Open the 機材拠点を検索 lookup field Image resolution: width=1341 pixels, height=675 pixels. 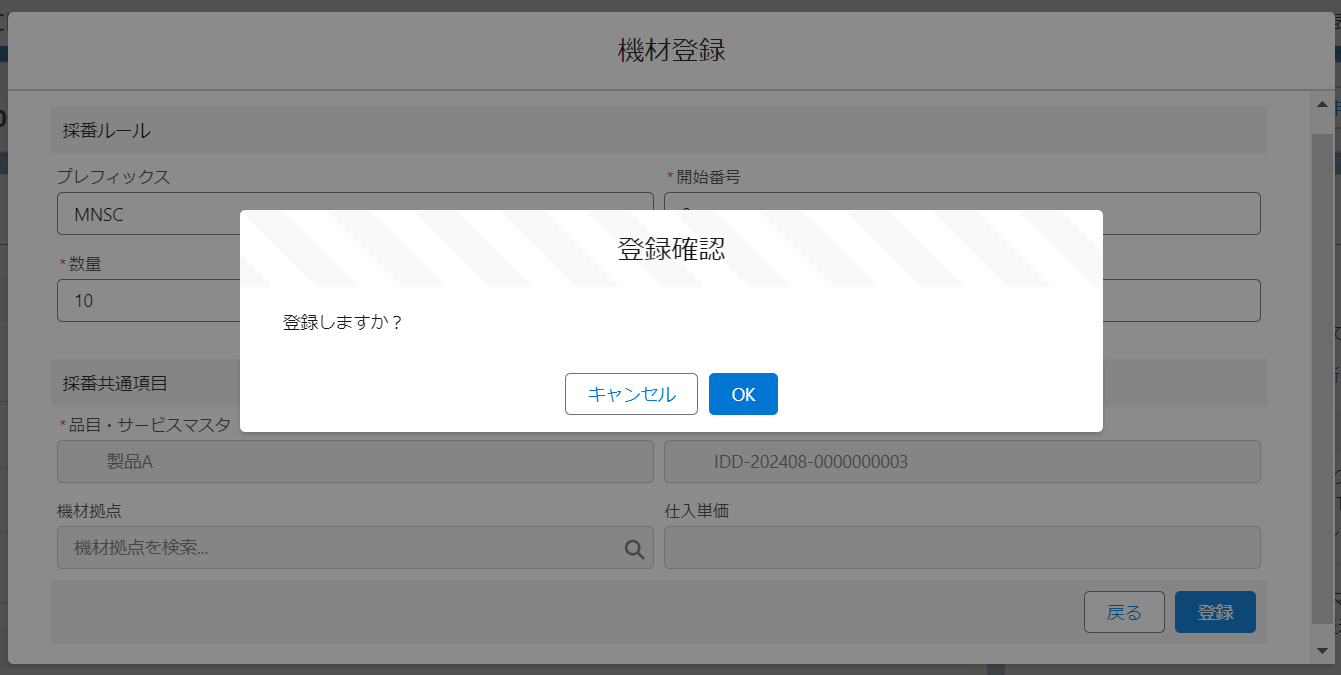[340, 548]
